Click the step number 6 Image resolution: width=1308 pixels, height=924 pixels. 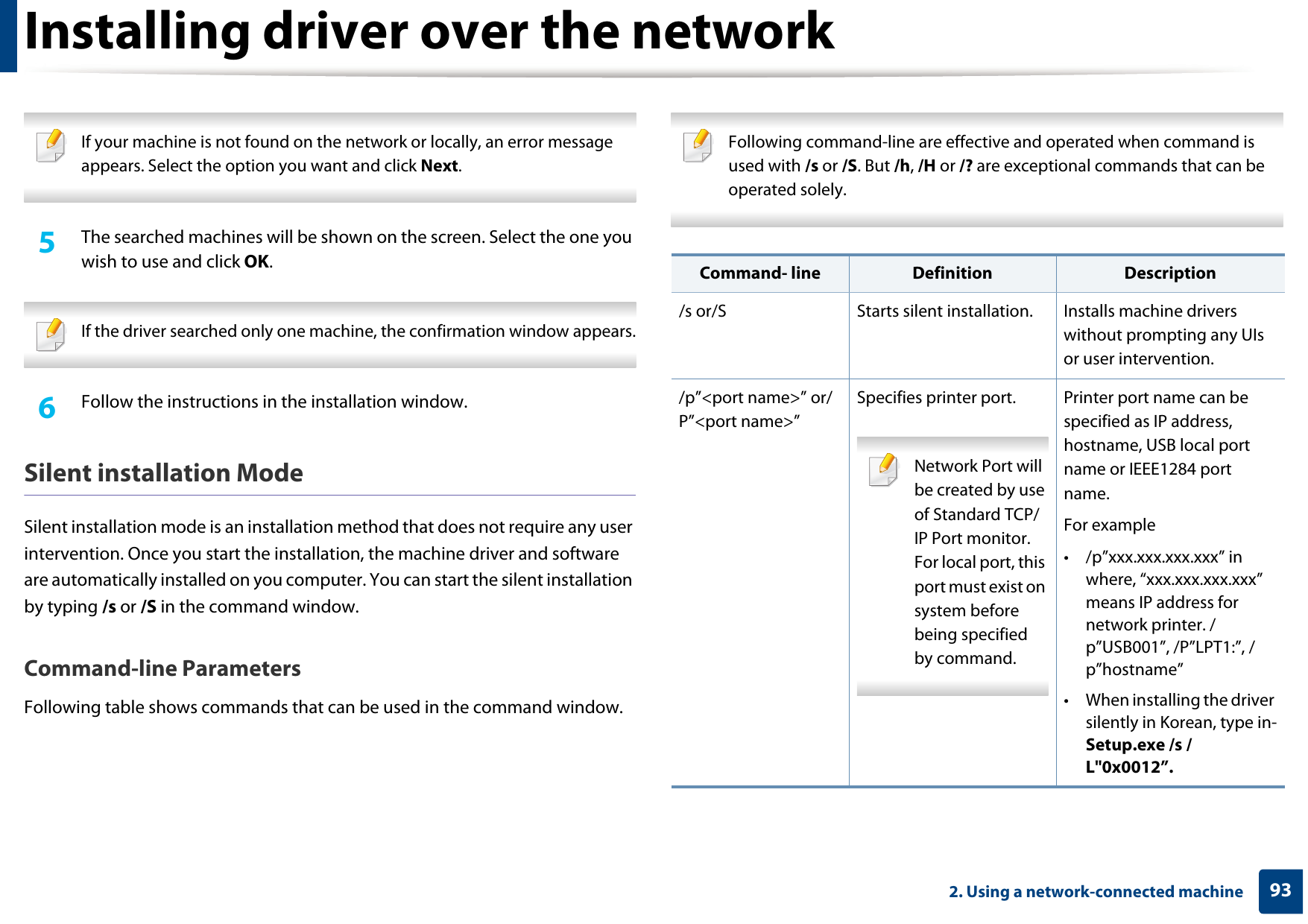coord(46,408)
